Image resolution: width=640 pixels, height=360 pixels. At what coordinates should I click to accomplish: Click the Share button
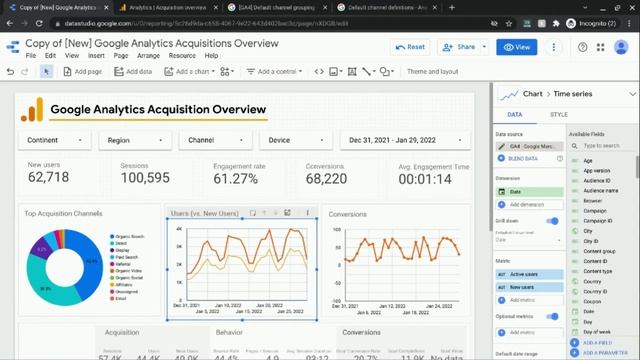pyautogui.click(x=459, y=47)
